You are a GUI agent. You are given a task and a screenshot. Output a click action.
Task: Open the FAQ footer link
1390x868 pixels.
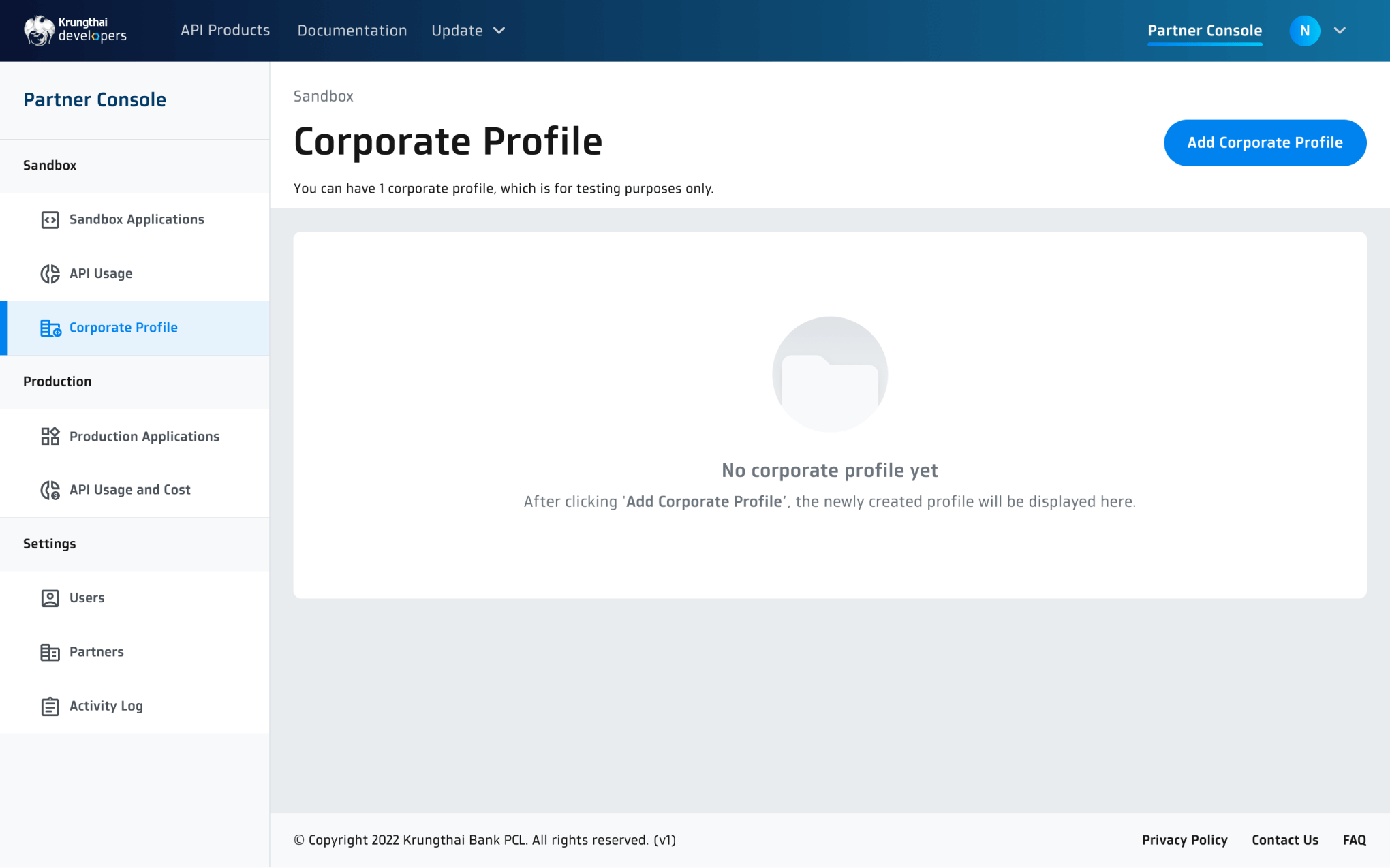click(x=1354, y=840)
